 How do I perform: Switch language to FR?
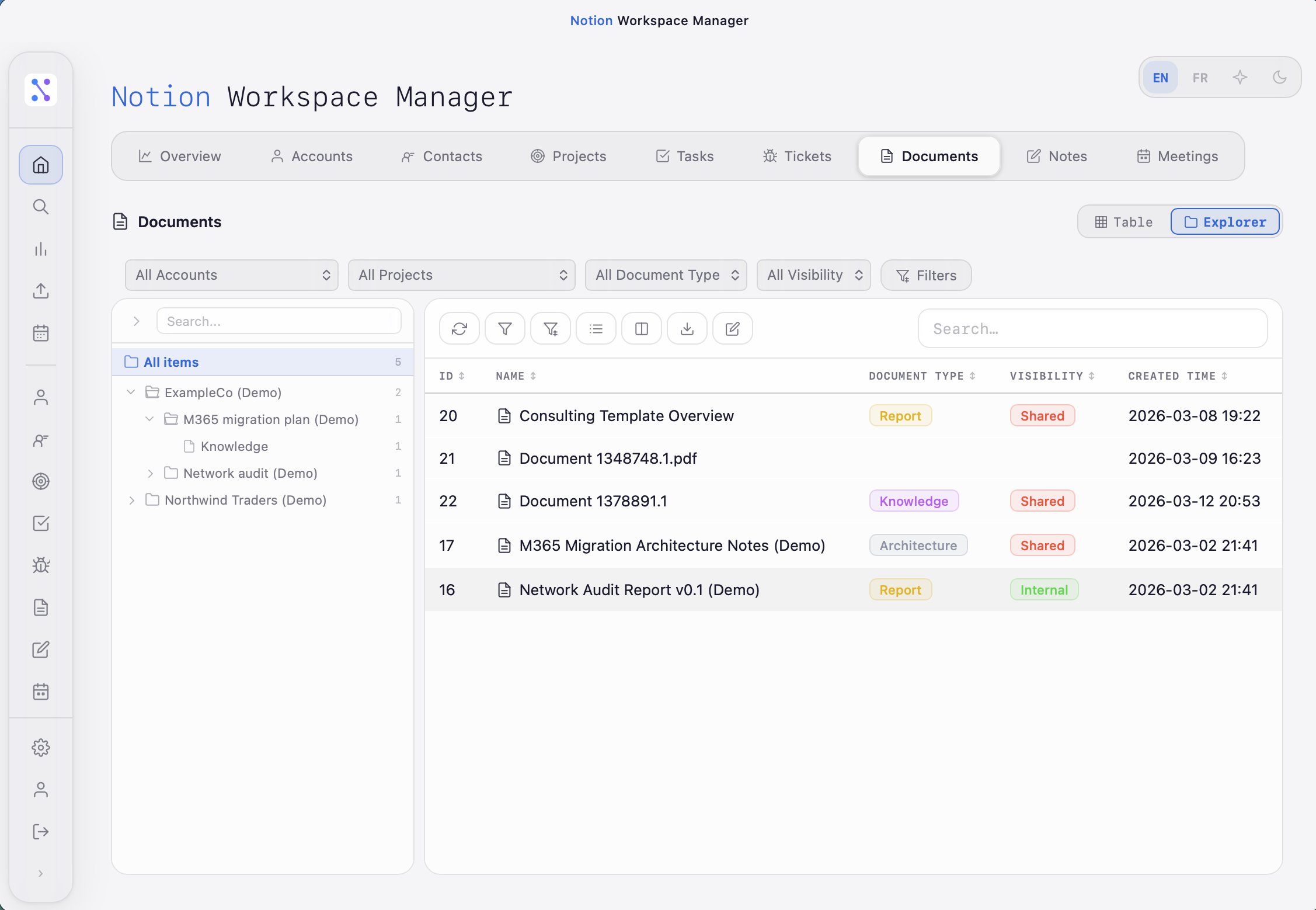pyautogui.click(x=1200, y=77)
